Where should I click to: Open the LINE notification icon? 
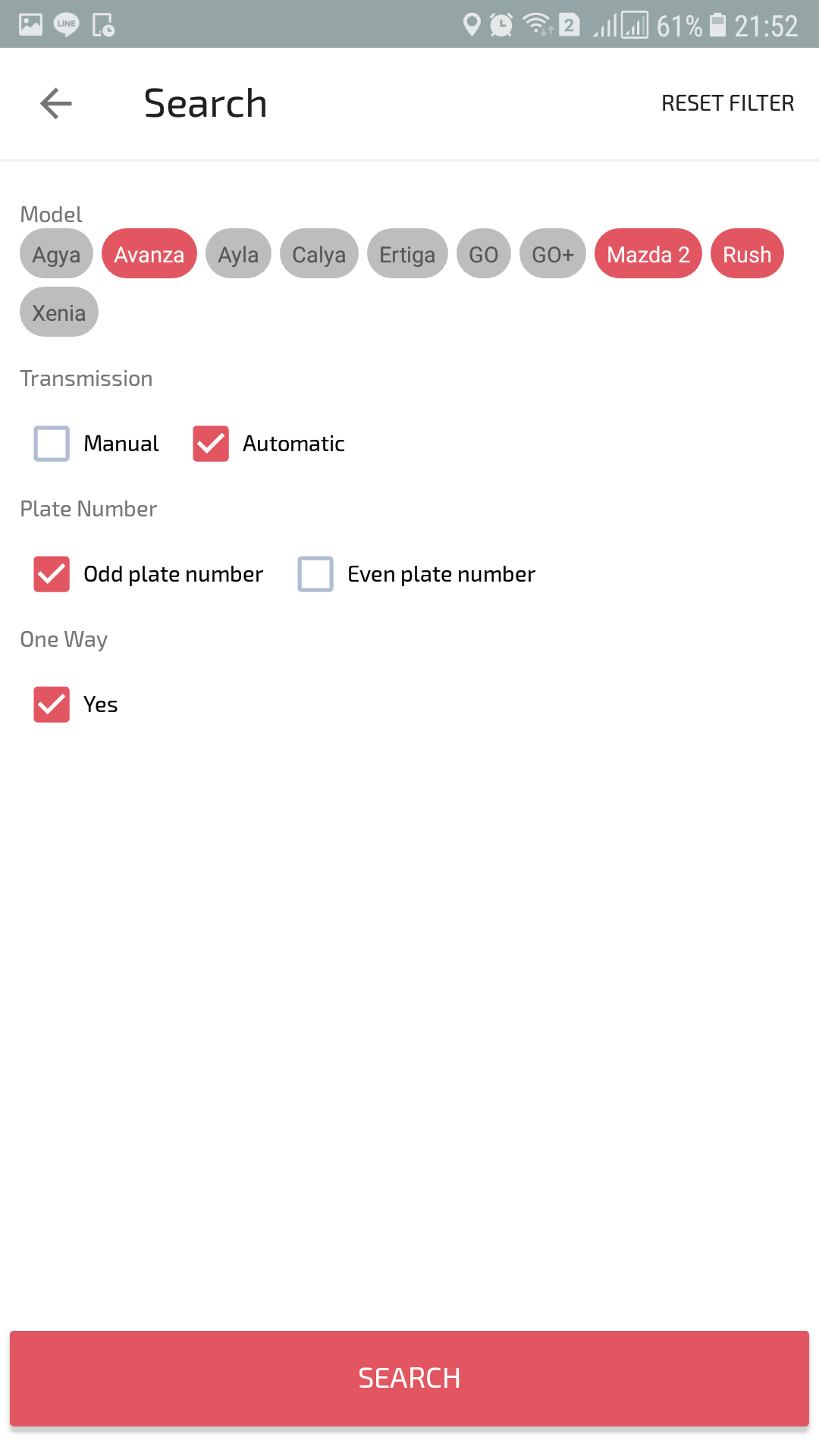click(67, 25)
